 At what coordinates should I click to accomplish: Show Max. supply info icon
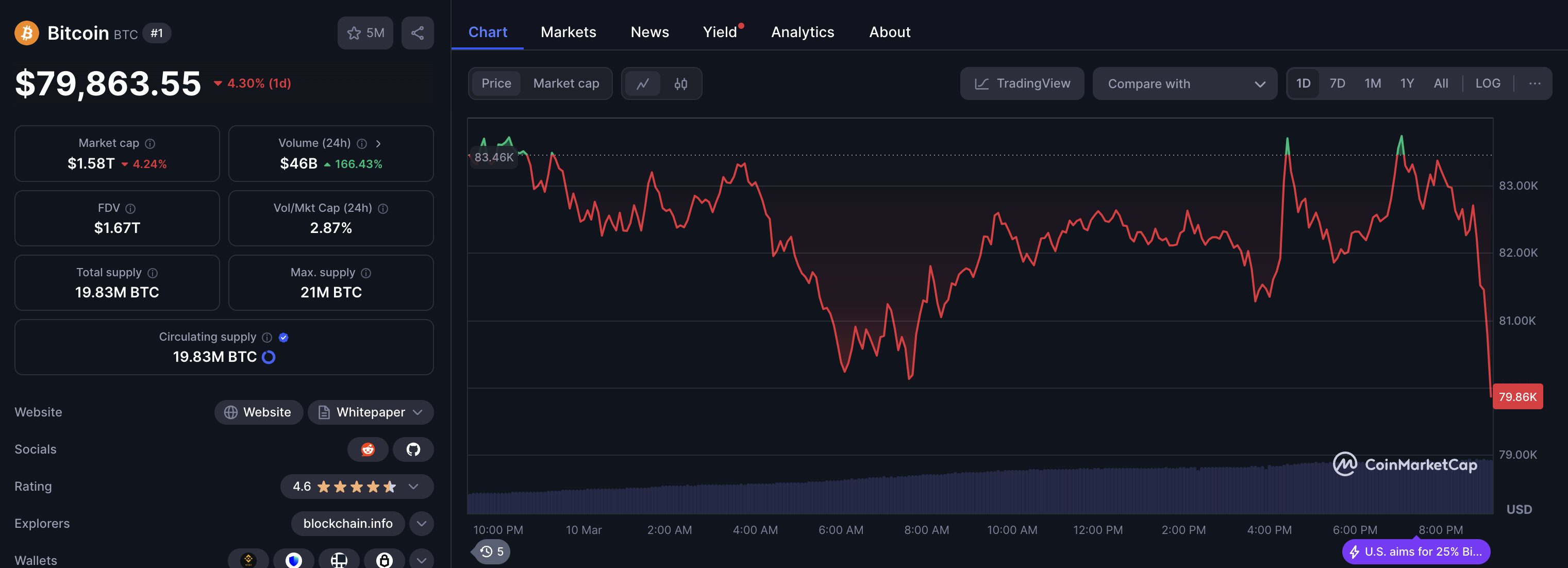pyautogui.click(x=366, y=273)
